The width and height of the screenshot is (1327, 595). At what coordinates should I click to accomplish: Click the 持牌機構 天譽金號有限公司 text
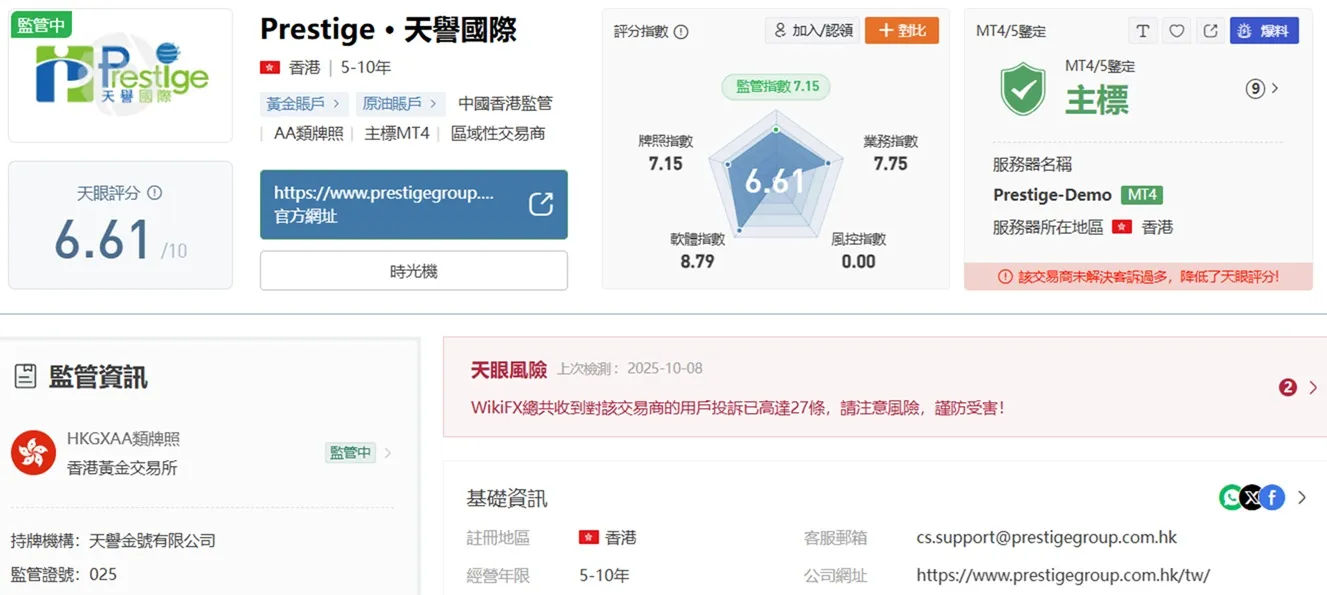click(113, 541)
